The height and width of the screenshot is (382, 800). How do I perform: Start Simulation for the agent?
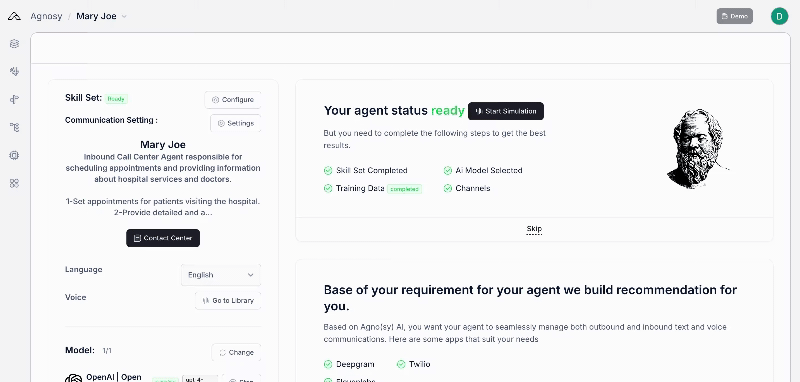506,111
